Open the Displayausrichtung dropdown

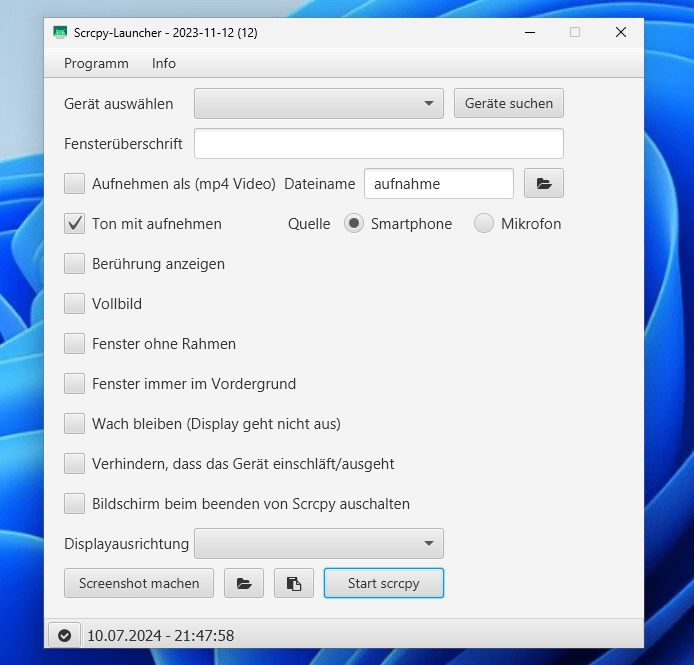(319, 543)
